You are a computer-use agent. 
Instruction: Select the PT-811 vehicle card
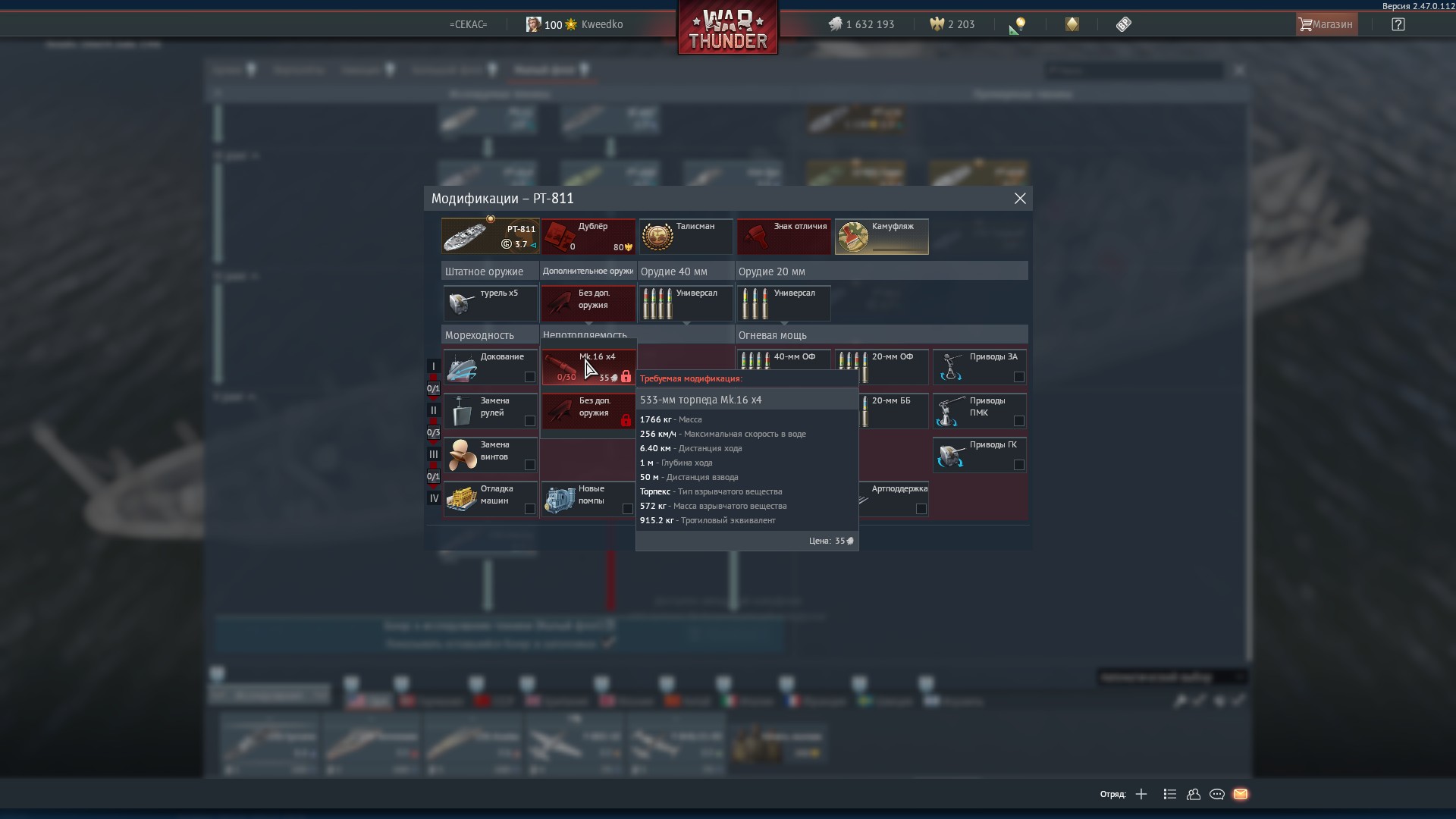tap(490, 236)
